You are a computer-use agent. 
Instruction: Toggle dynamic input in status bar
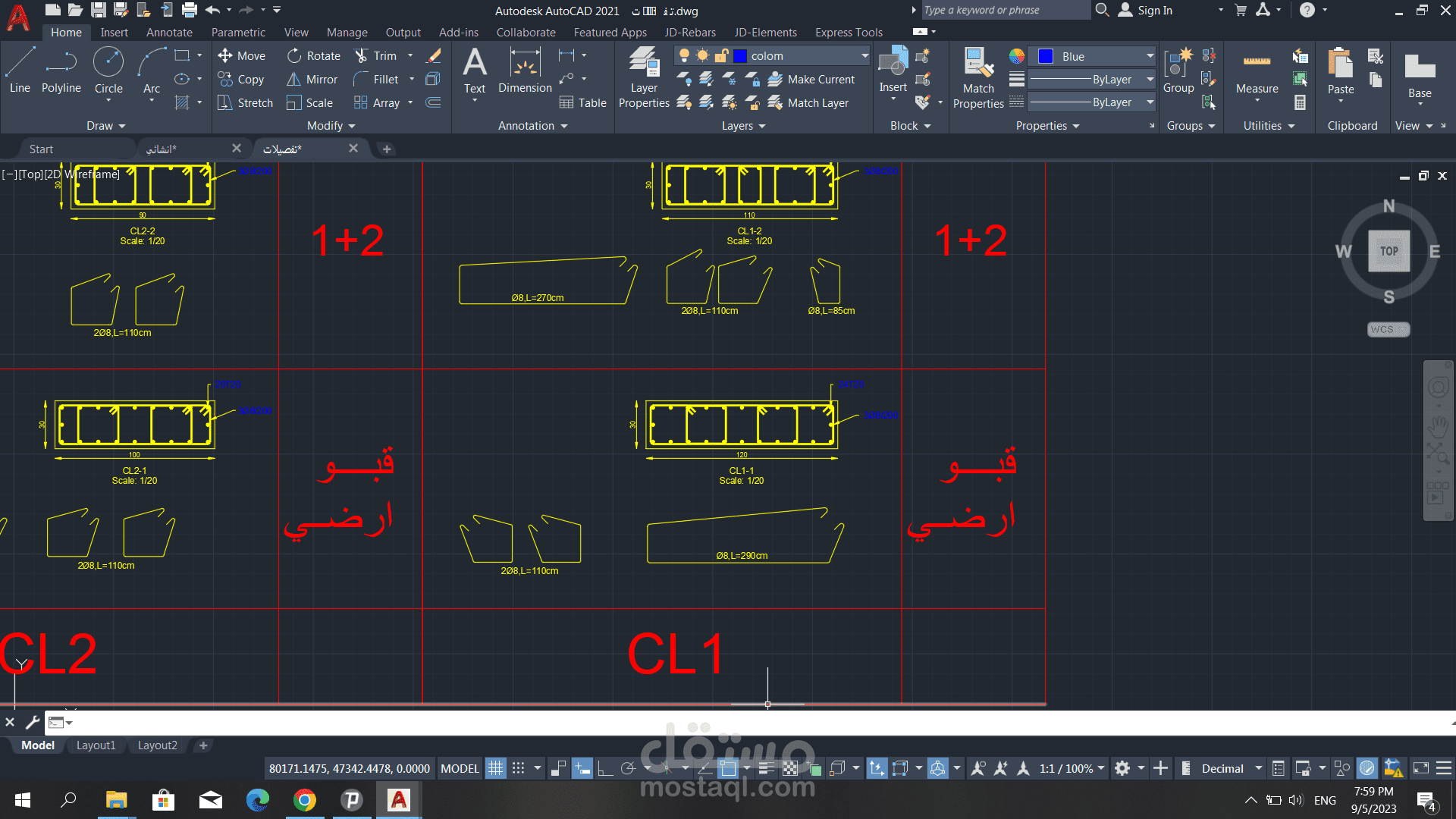coord(582,768)
